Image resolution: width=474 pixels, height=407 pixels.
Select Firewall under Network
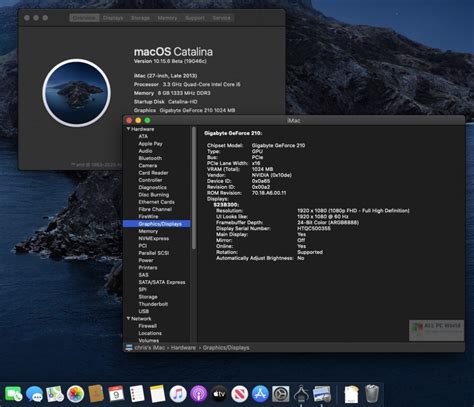point(148,326)
